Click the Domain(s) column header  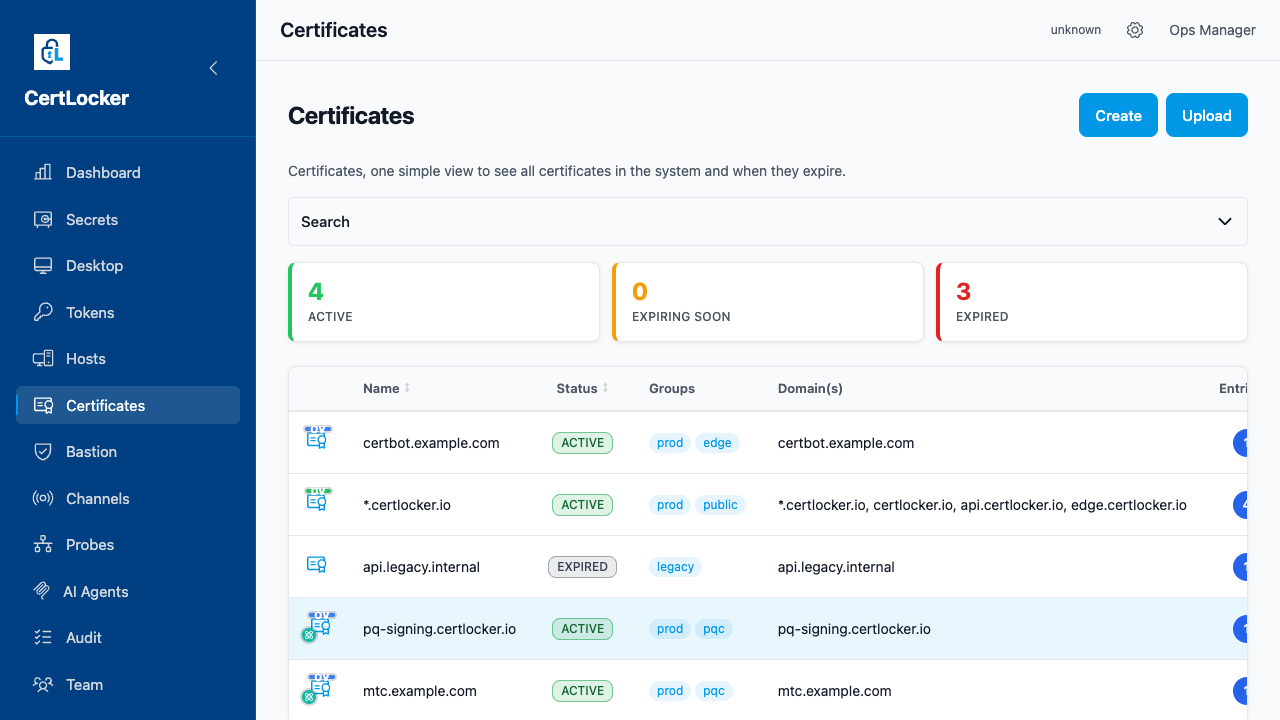[810, 388]
